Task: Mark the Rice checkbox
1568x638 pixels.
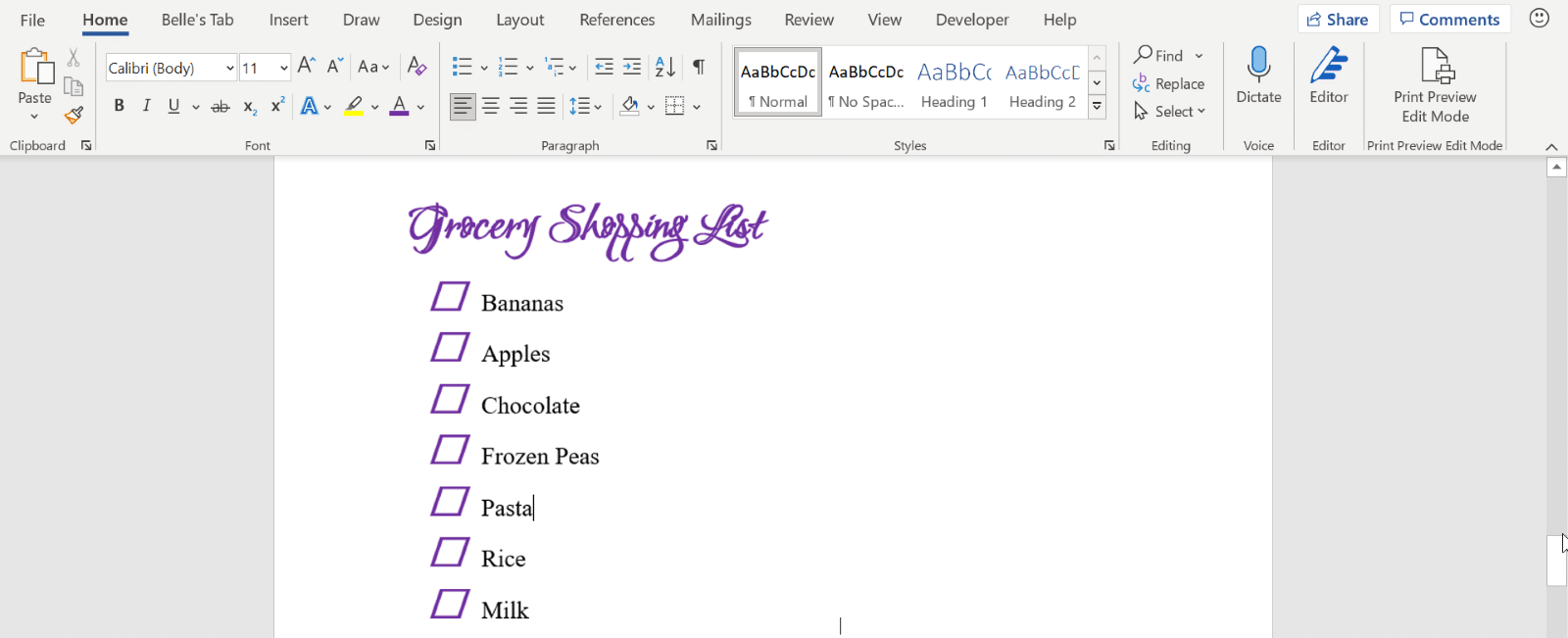Action: pyautogui.click(x=450, y=553)
